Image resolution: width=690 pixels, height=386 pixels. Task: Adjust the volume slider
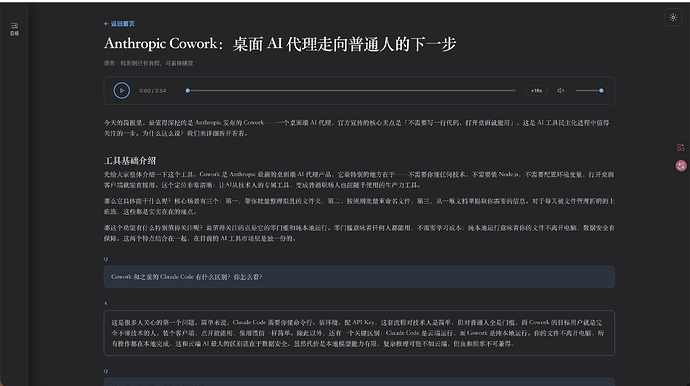pyautogui.click(x=589, y=91)
